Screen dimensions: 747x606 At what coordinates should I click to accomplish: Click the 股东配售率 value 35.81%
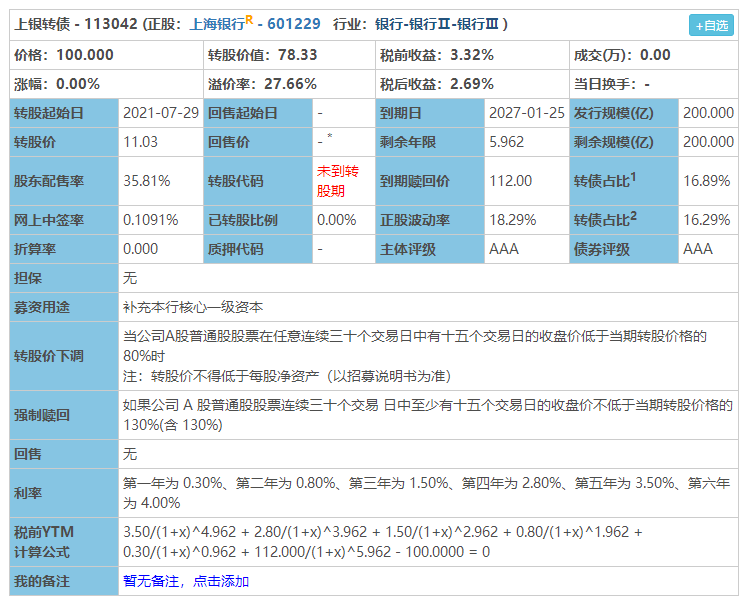(146, 181)
